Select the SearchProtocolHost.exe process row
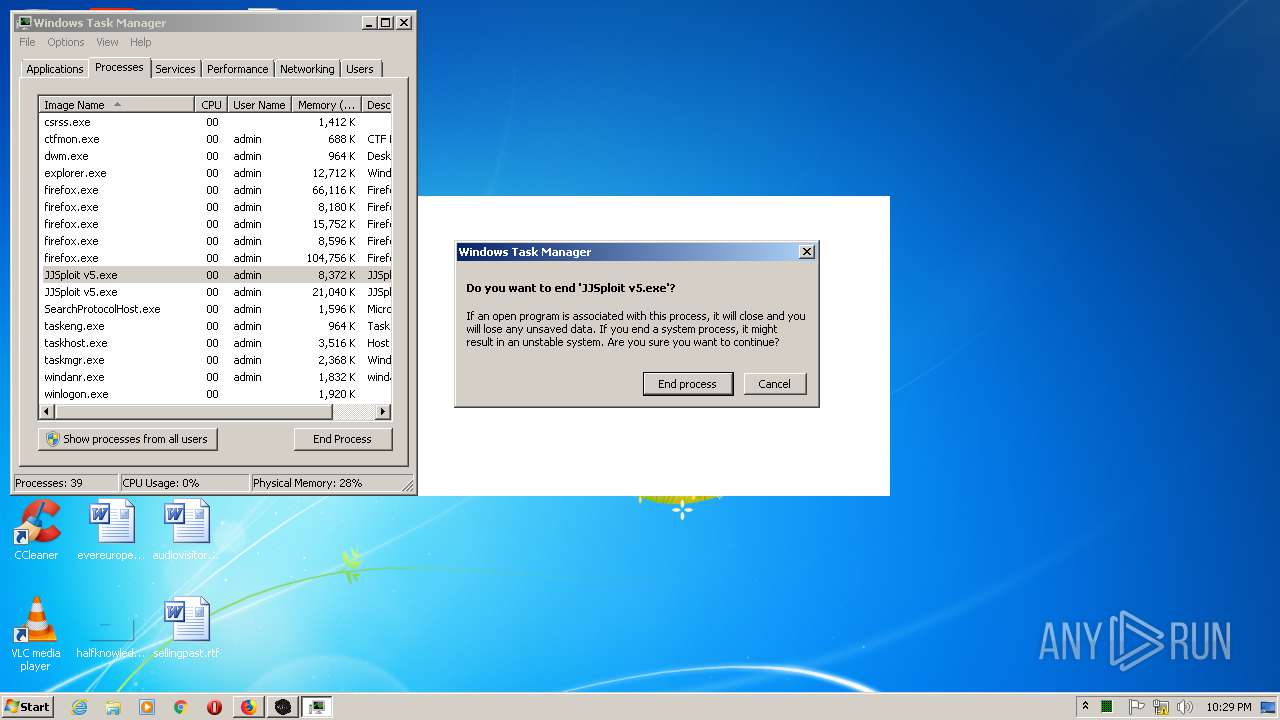Screen dimensions: 1280x720 coord(215,309)
